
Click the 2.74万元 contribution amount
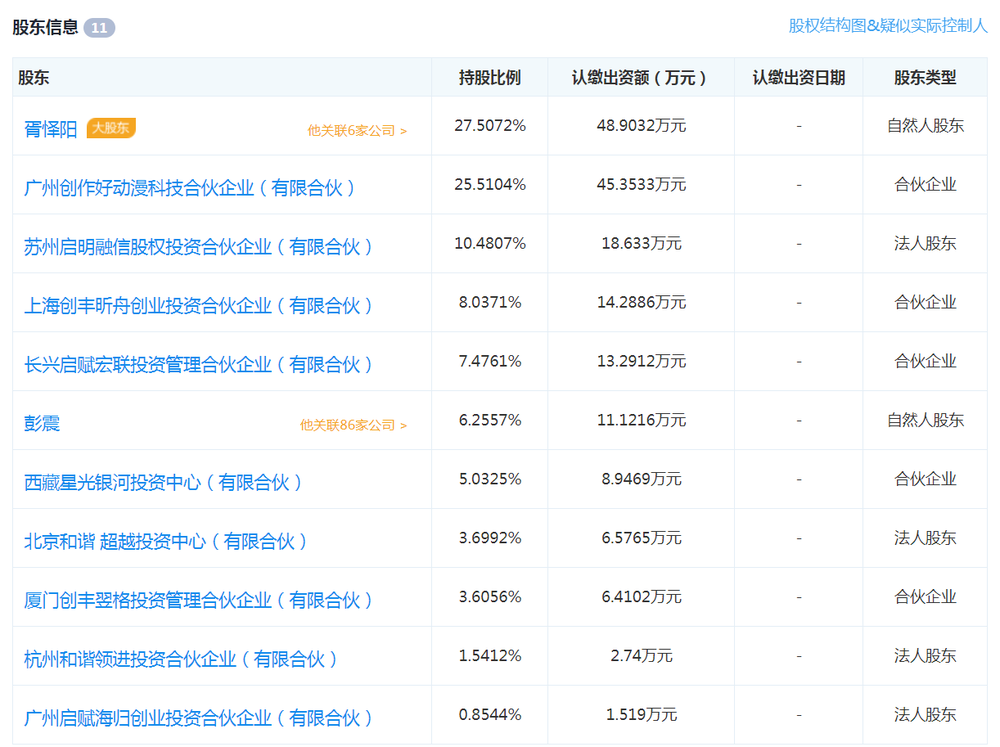pyautogui.click(x=641, y=656)
